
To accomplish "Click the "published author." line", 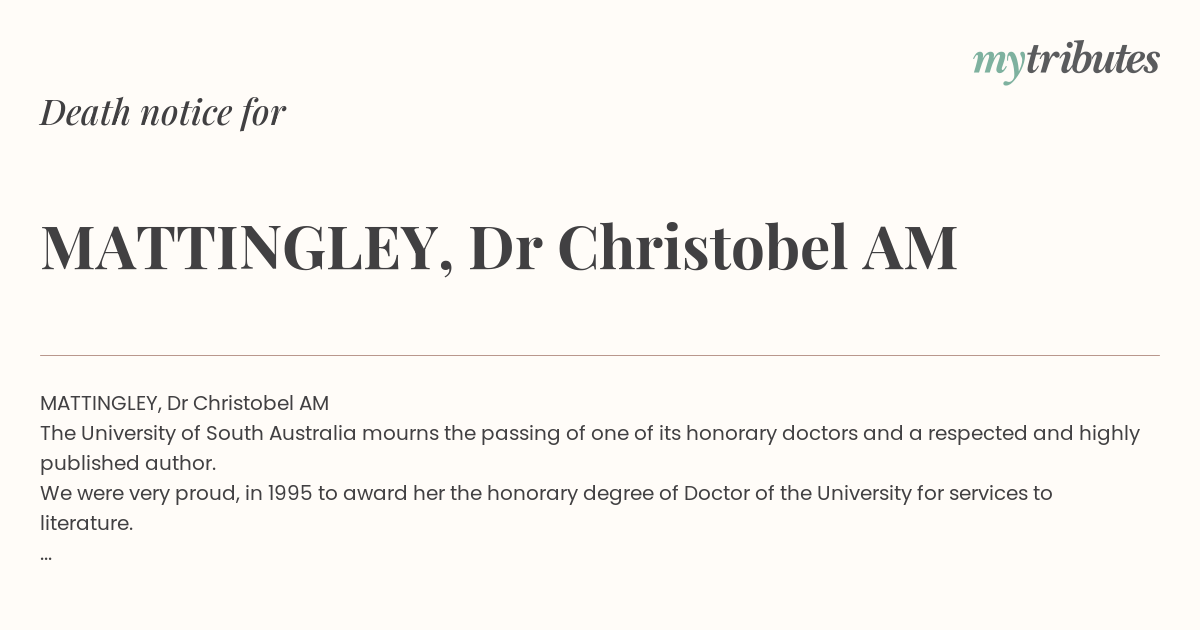I will [128, 464].
